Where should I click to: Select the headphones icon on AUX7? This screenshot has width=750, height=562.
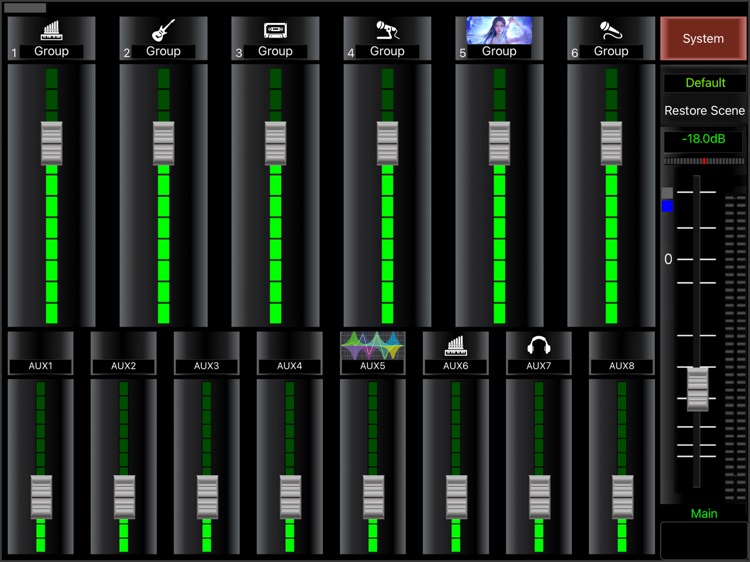(539, 345)
